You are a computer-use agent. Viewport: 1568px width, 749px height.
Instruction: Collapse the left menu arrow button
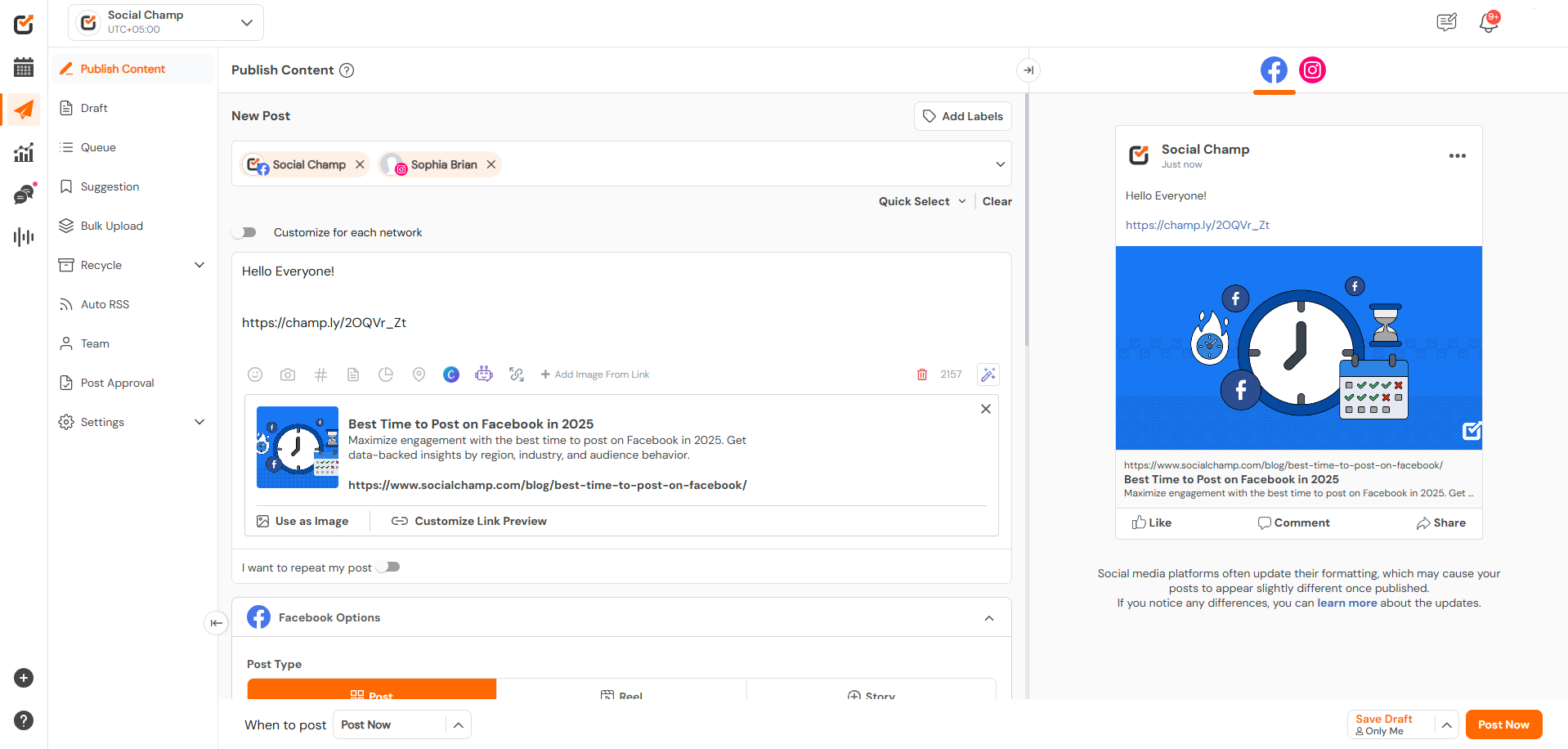pos(216,623)
